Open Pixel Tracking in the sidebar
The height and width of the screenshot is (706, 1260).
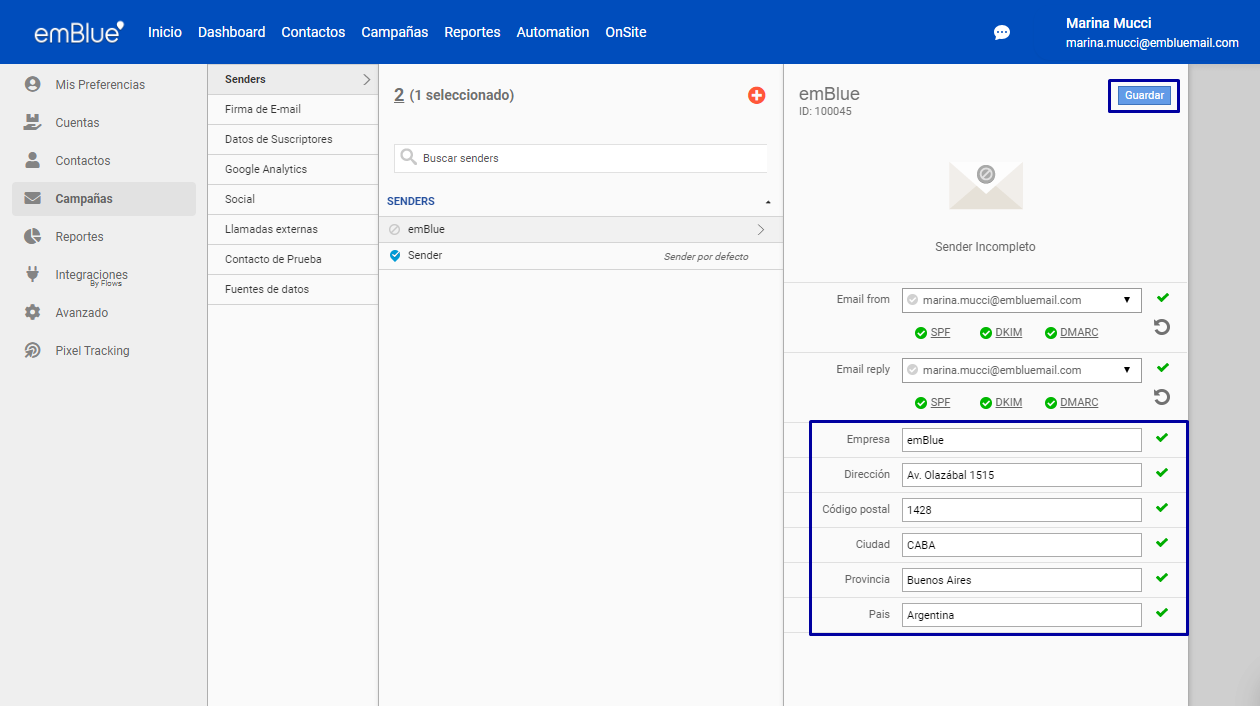click(92, 351)
